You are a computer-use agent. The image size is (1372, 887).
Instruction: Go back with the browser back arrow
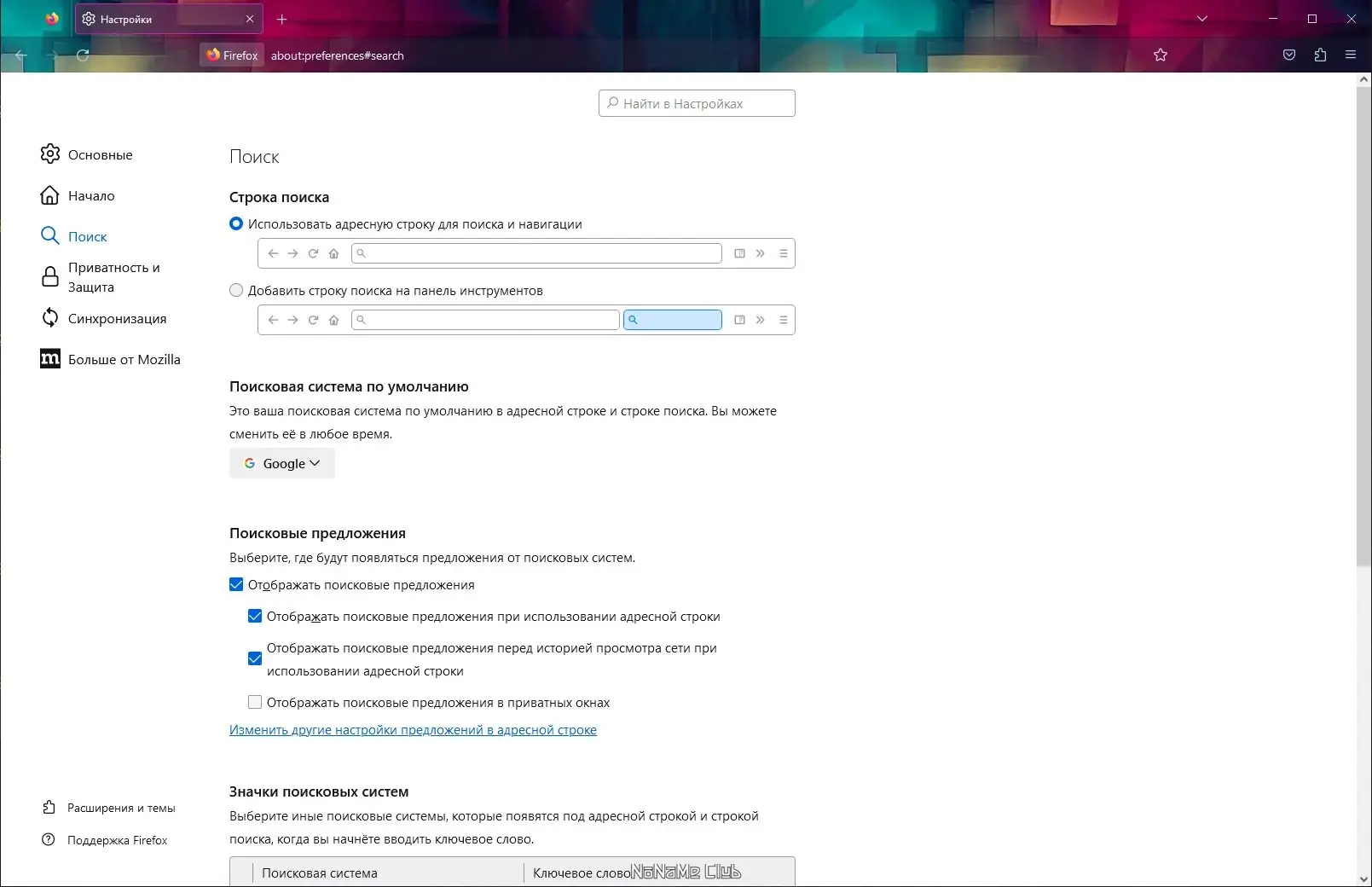click(21, 55)
